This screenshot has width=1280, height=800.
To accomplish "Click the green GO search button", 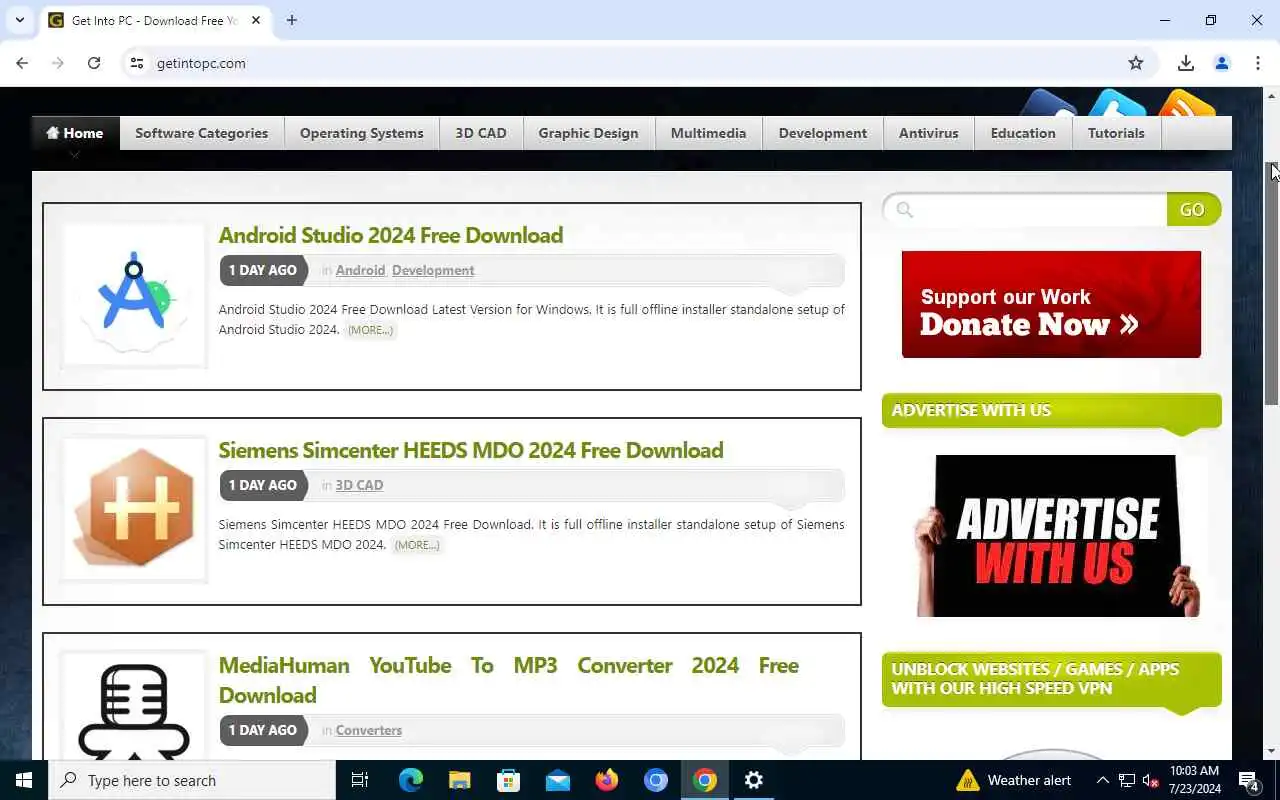I will (x=1193, y=209).
